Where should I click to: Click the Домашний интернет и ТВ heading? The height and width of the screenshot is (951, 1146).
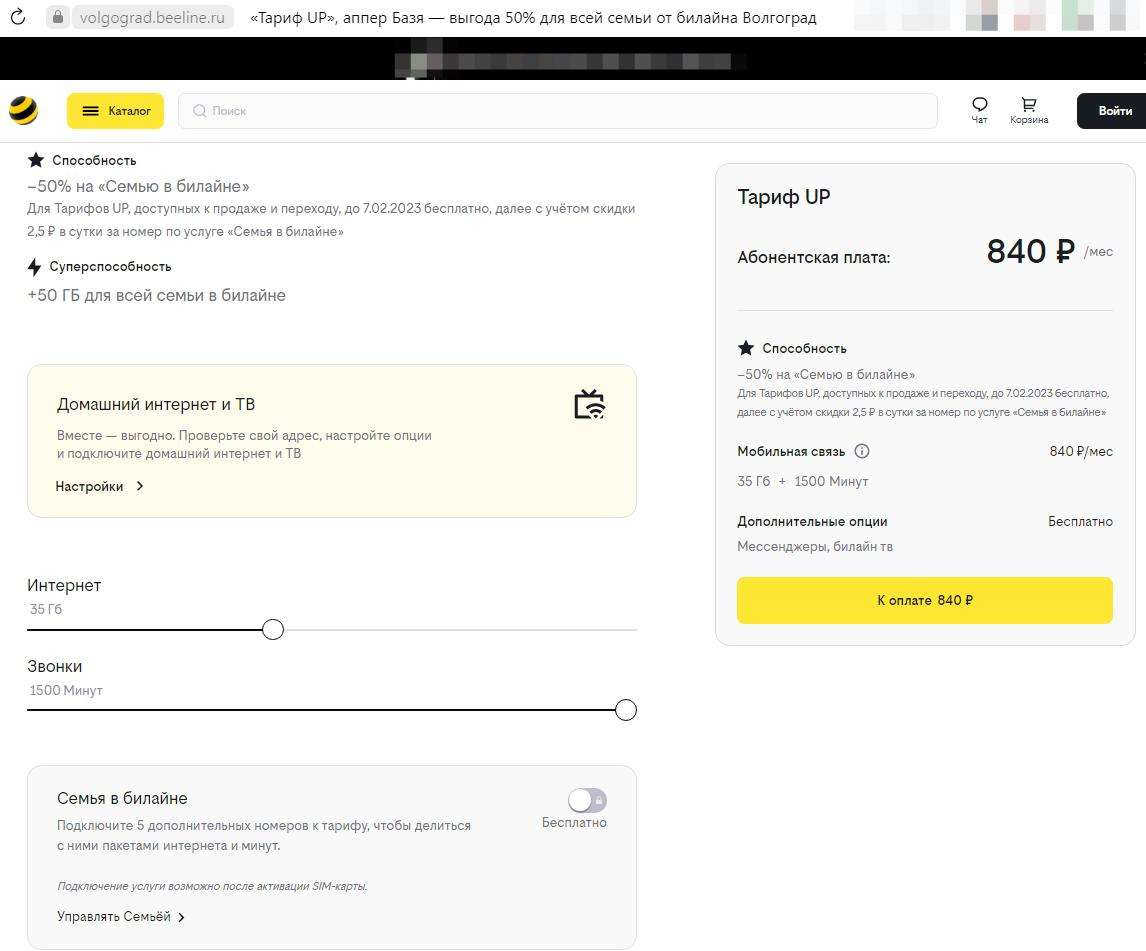click(x=156, y=404)
